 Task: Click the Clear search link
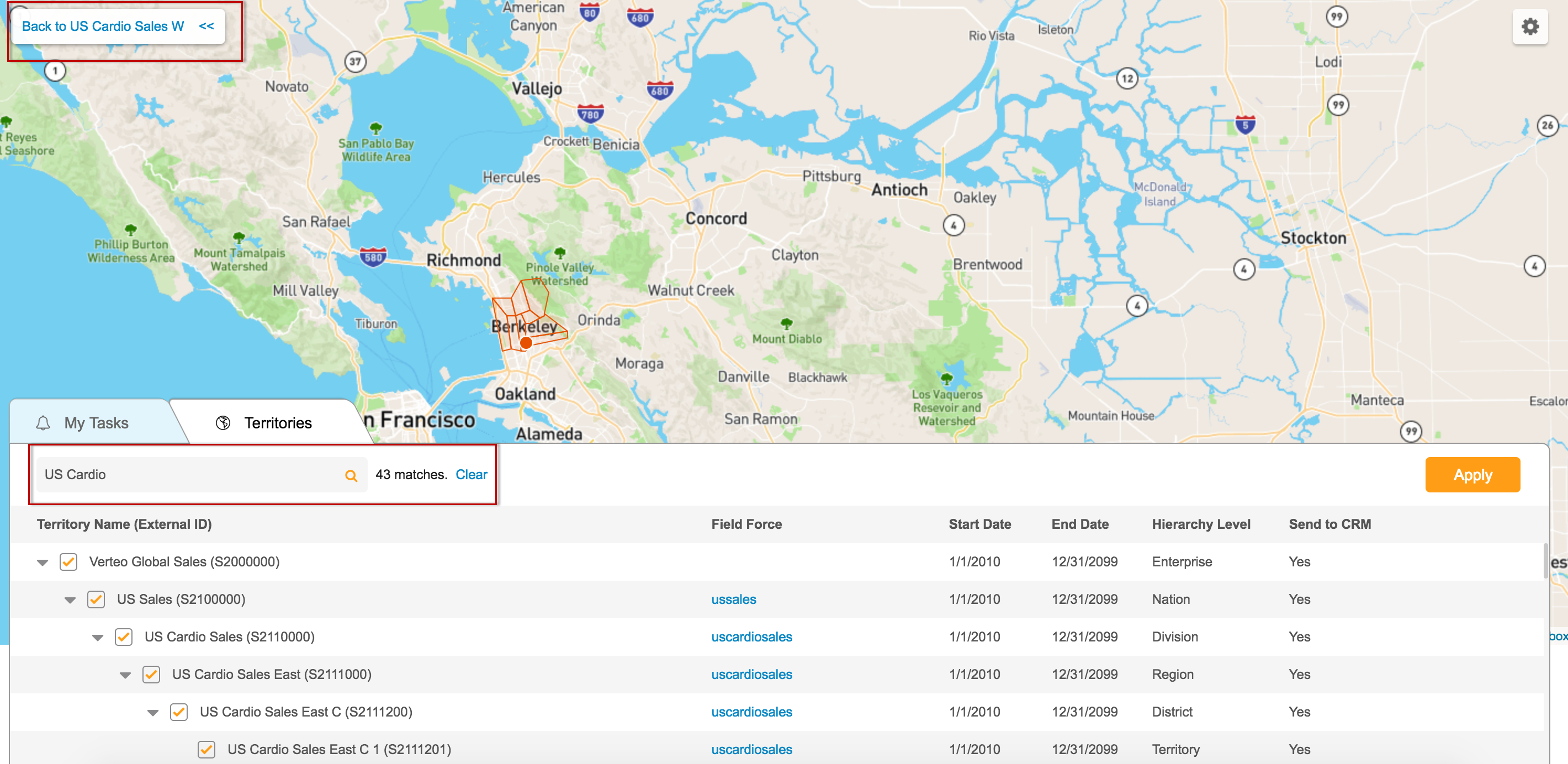[x=471, y=475]
